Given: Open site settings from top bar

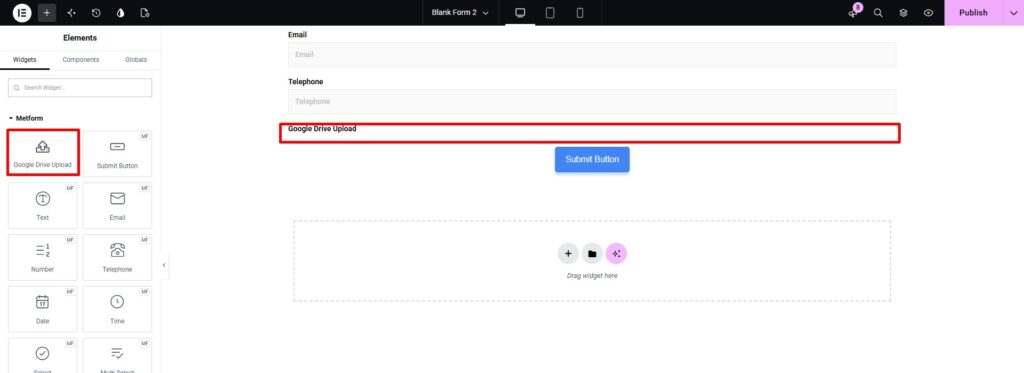Looking at the screenshot, I should pos(71,12).
